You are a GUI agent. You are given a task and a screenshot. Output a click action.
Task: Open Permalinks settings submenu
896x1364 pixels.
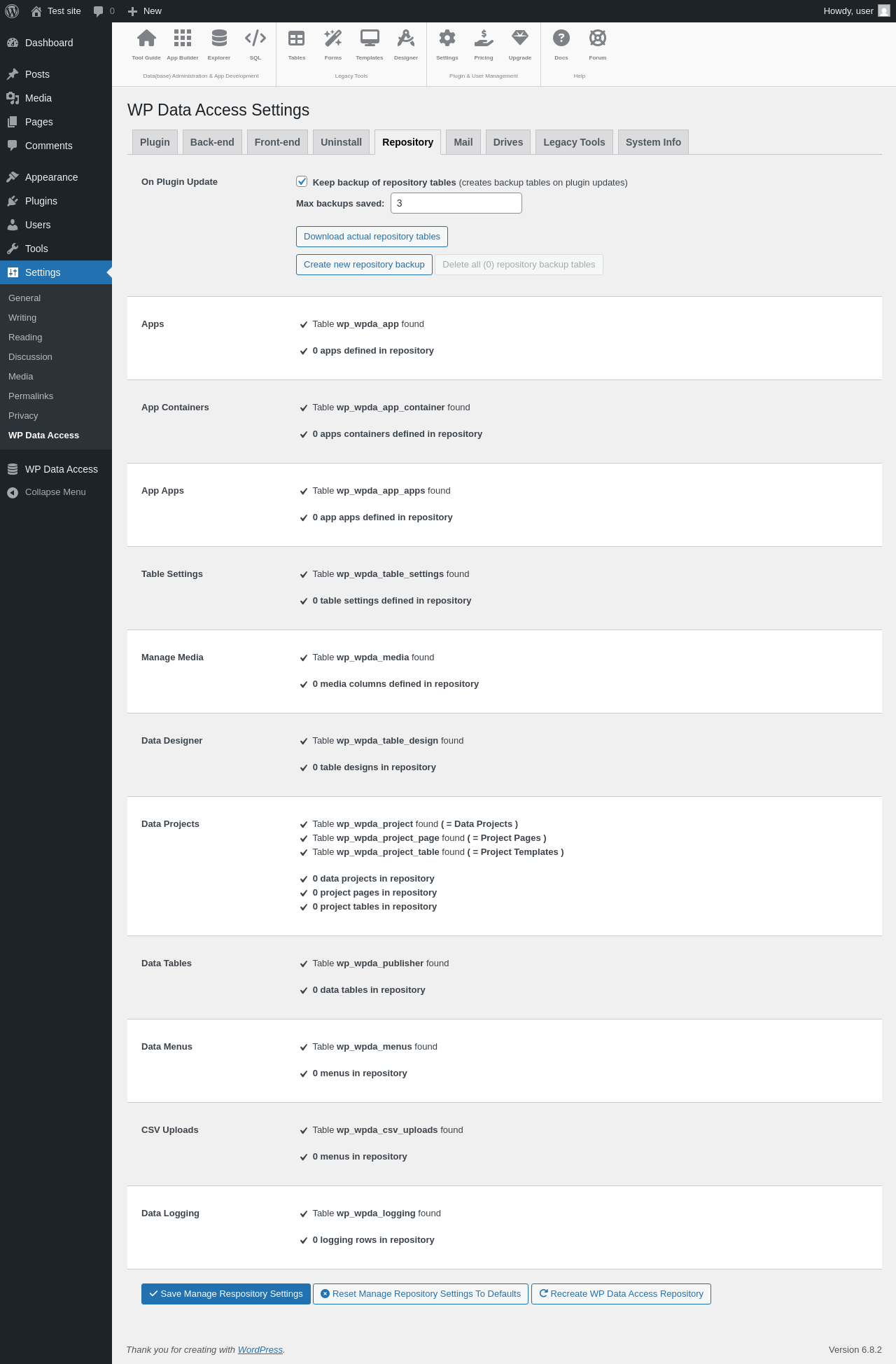click(56, 396)
